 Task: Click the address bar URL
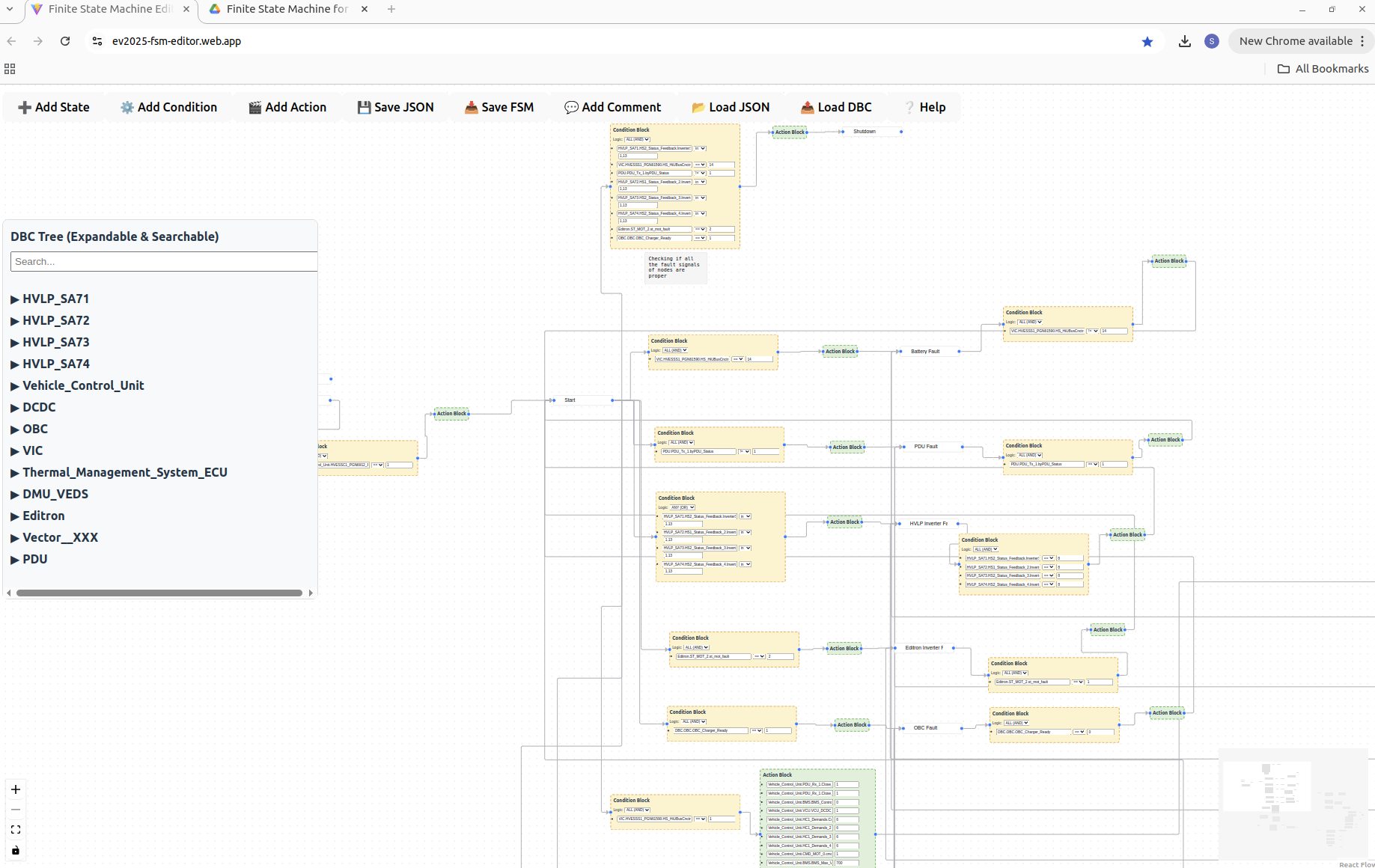177,41
